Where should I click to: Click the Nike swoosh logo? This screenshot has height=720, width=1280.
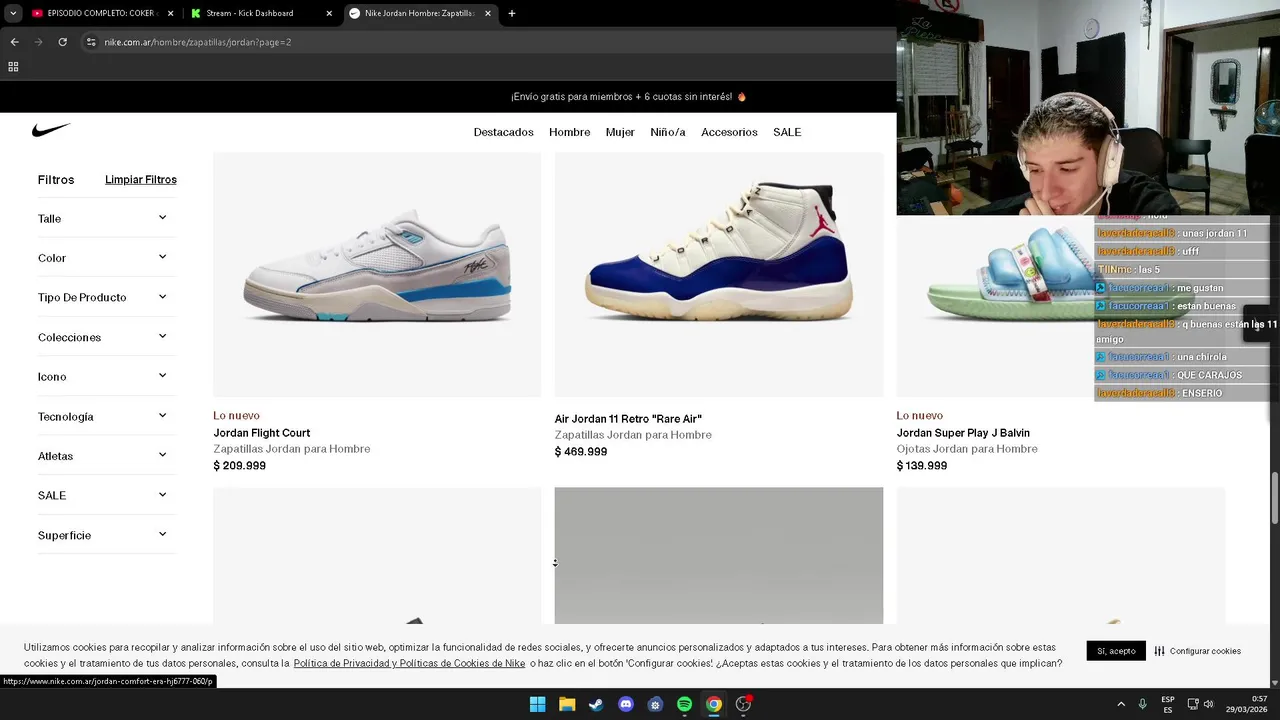pyautogui.click(x=51, y=130)
